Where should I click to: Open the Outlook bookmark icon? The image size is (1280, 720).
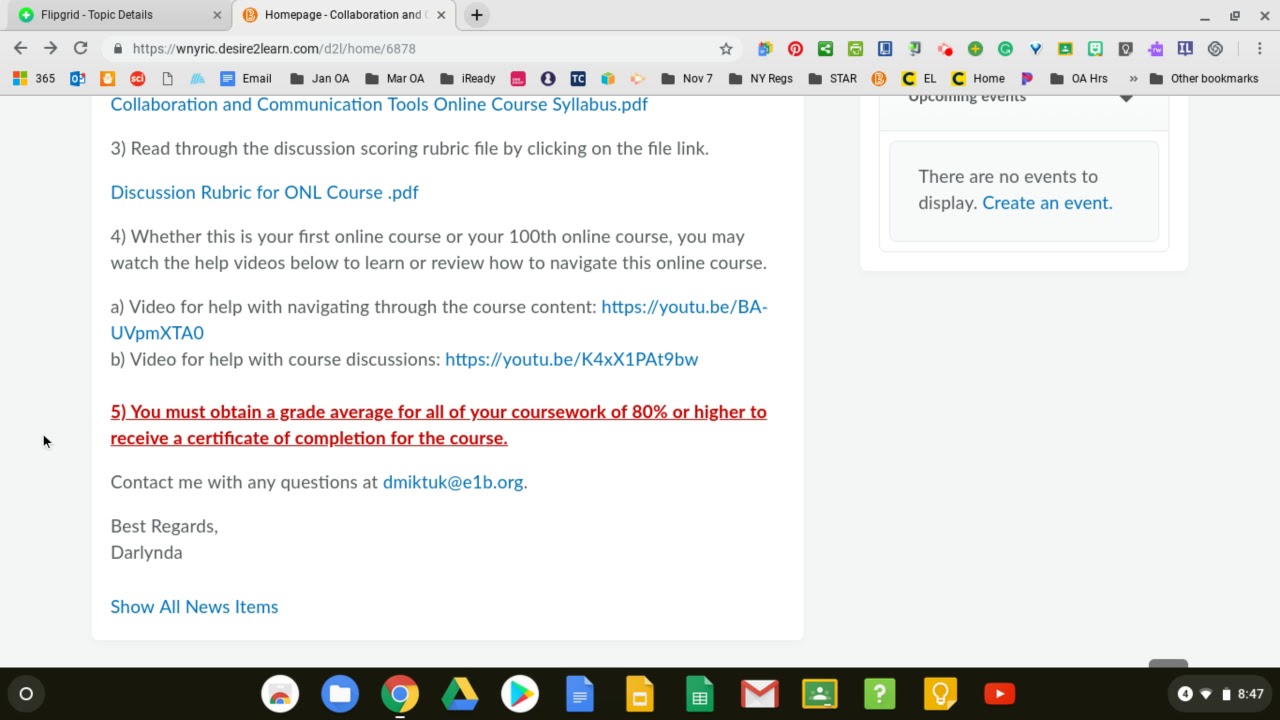[x=78, y=78]
